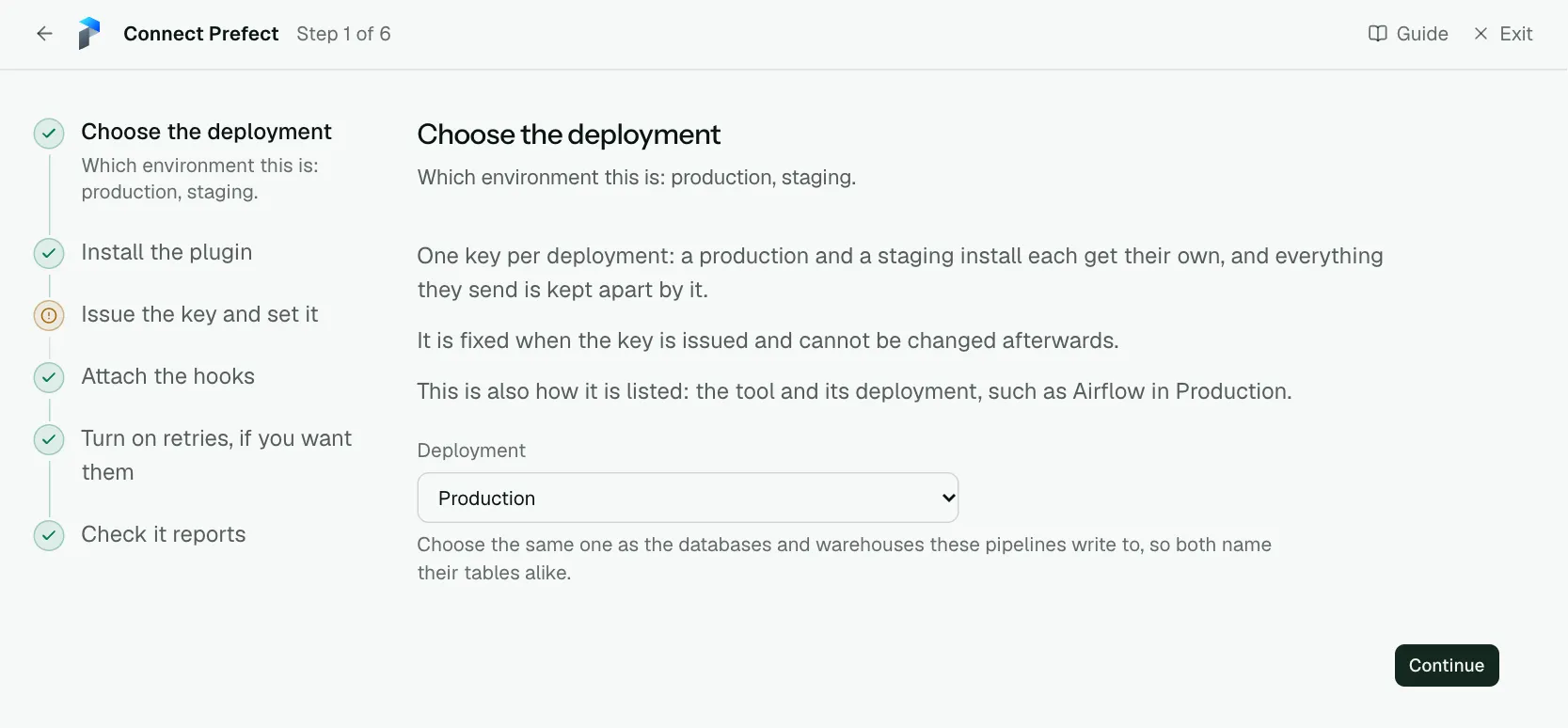Image resolution: width=1568 pixels, height=728 pixels.
Task: Go to the Turn on retries step
Action: [x=216, y=455]
